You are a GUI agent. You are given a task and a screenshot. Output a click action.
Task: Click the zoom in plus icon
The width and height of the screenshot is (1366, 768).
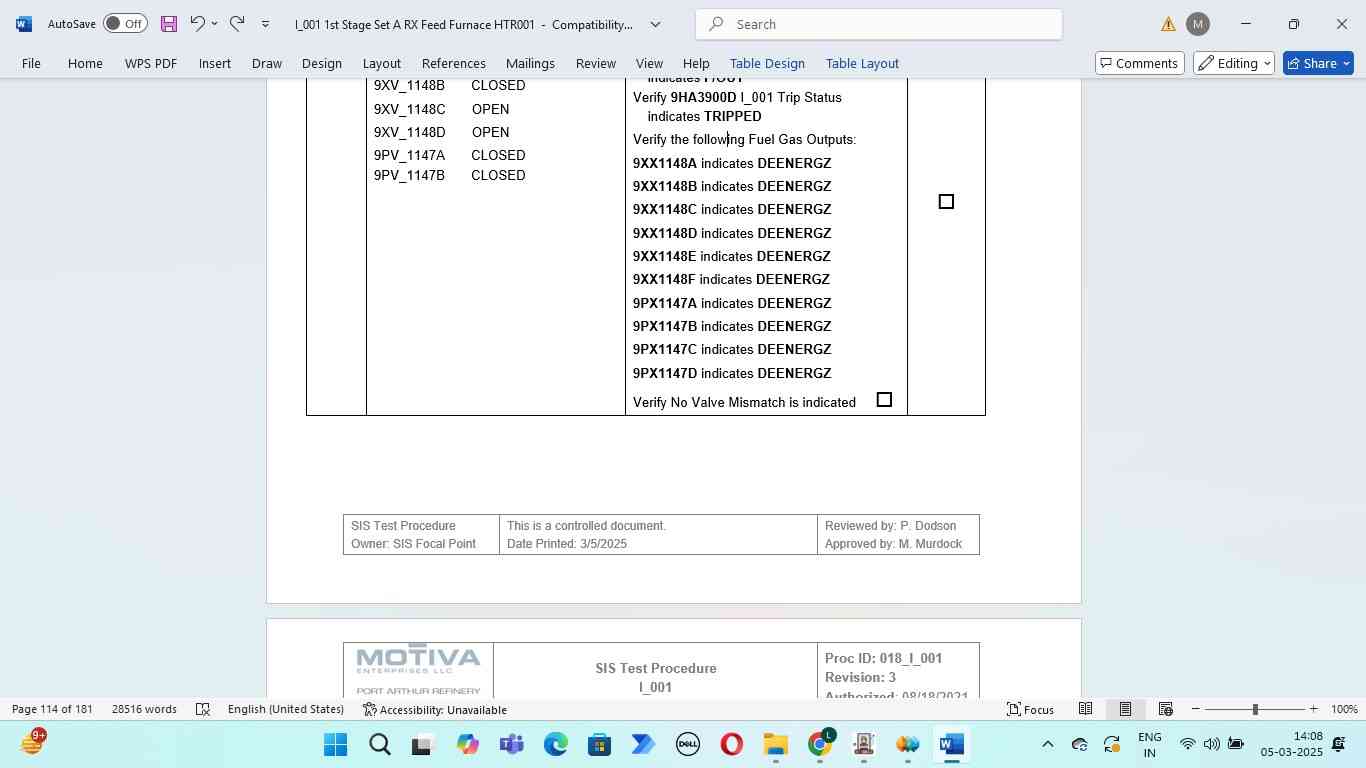[1313, 709]
